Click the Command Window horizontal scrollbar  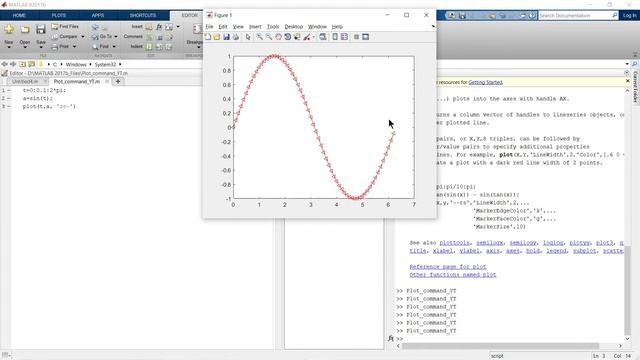[x=500, y=346]
